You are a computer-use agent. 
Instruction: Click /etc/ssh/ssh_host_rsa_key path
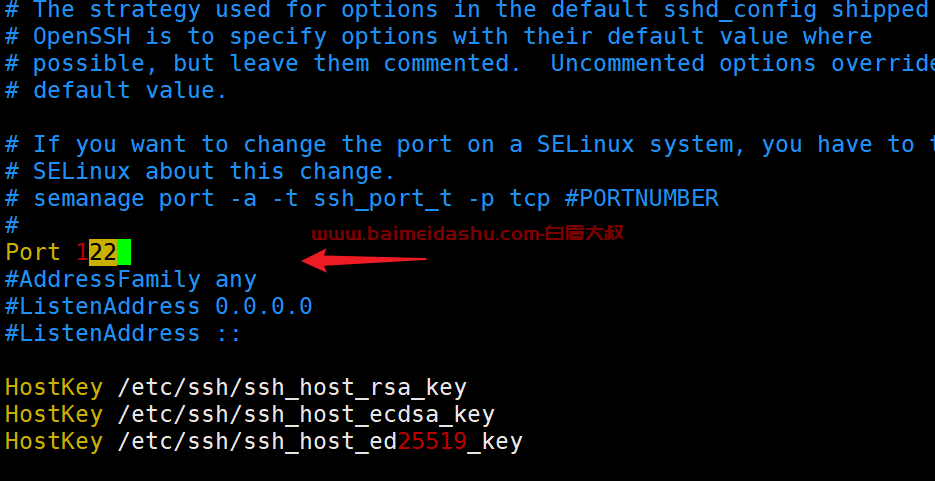[292, 388]
